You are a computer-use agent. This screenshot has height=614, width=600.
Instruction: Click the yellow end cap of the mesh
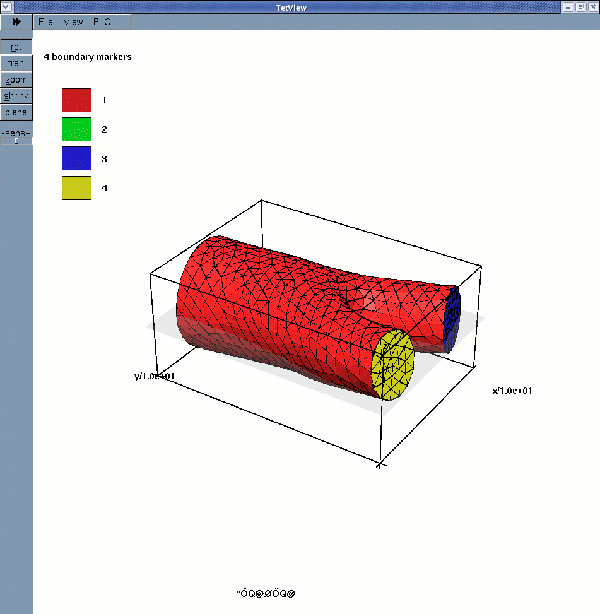click(x=393, y=365)
